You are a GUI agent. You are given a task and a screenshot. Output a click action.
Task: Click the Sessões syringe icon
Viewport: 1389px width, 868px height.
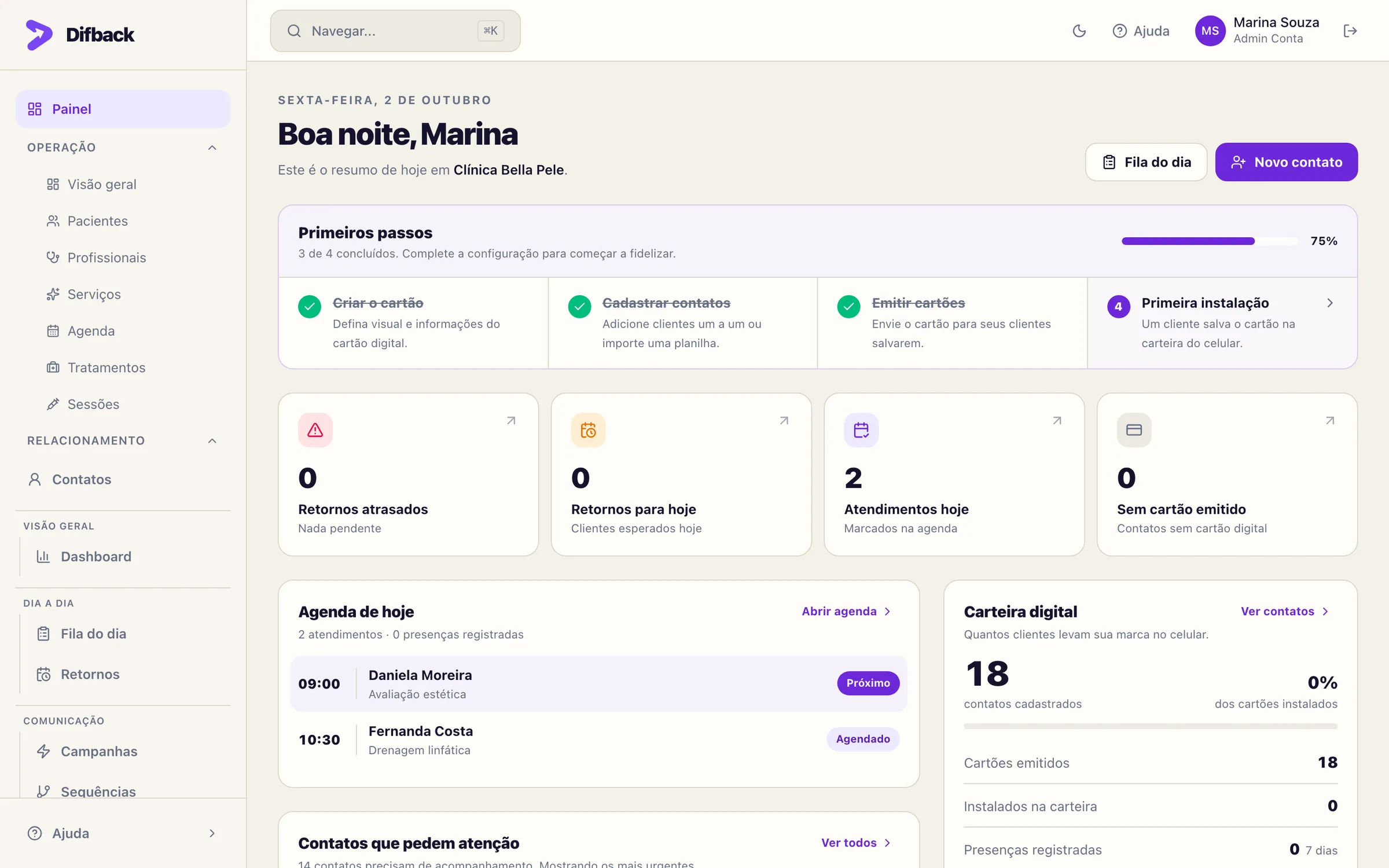point(53,404)
